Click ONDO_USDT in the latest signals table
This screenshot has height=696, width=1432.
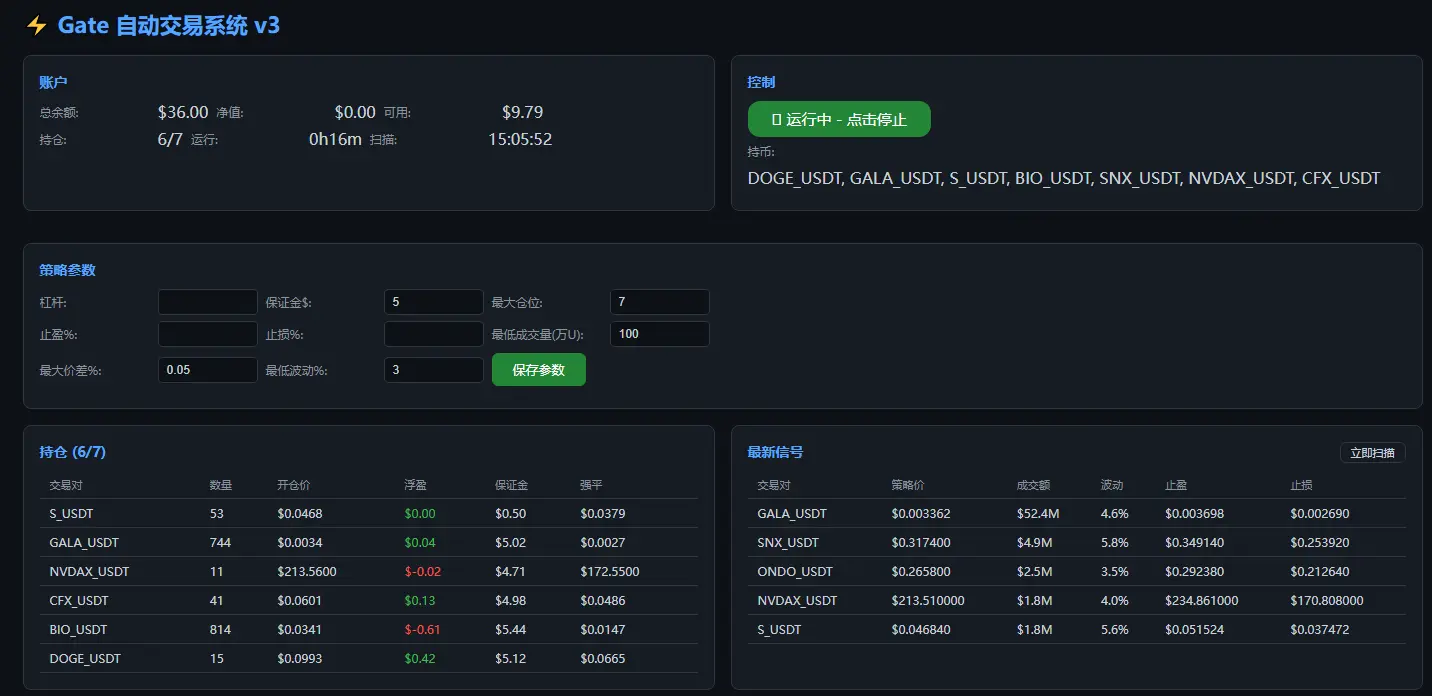(793, 572)
